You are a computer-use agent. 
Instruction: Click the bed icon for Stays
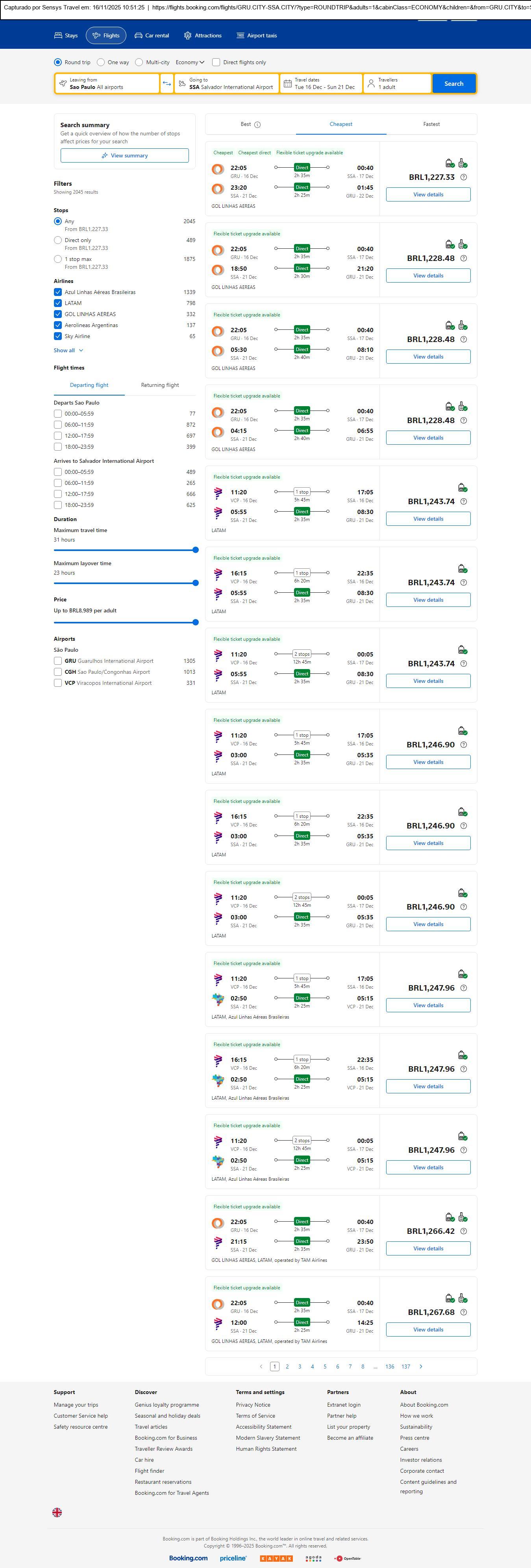coord(59,35)
